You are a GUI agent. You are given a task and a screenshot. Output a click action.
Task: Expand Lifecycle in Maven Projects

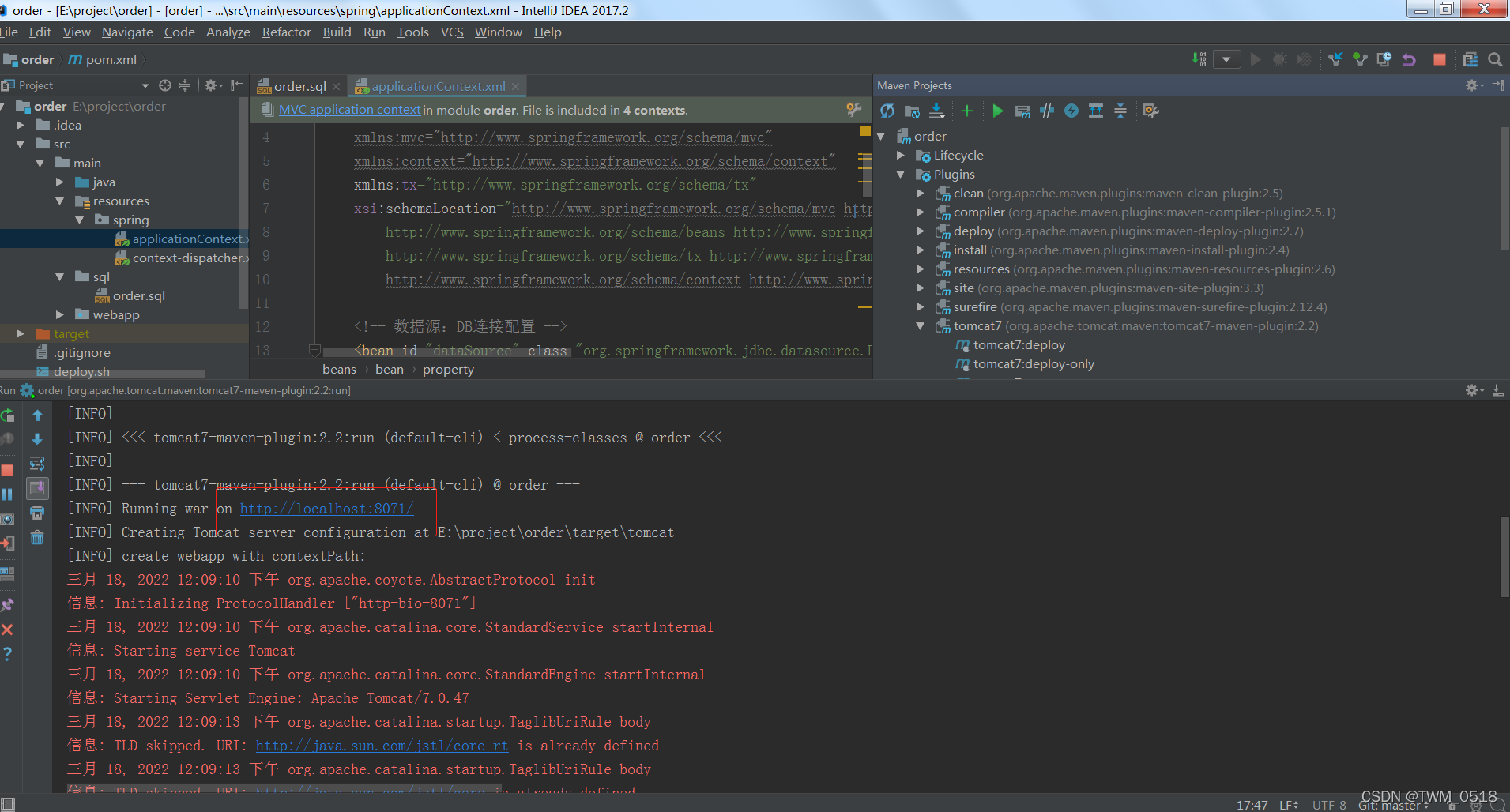tap(900, 155)
